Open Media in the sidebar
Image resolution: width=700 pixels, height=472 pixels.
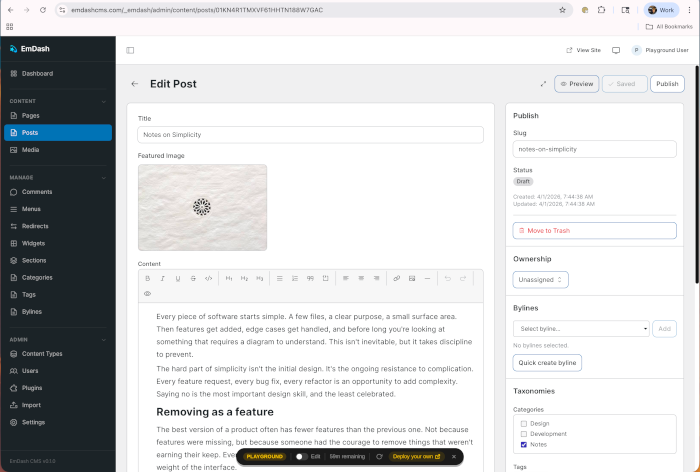(x=31, y=149)
